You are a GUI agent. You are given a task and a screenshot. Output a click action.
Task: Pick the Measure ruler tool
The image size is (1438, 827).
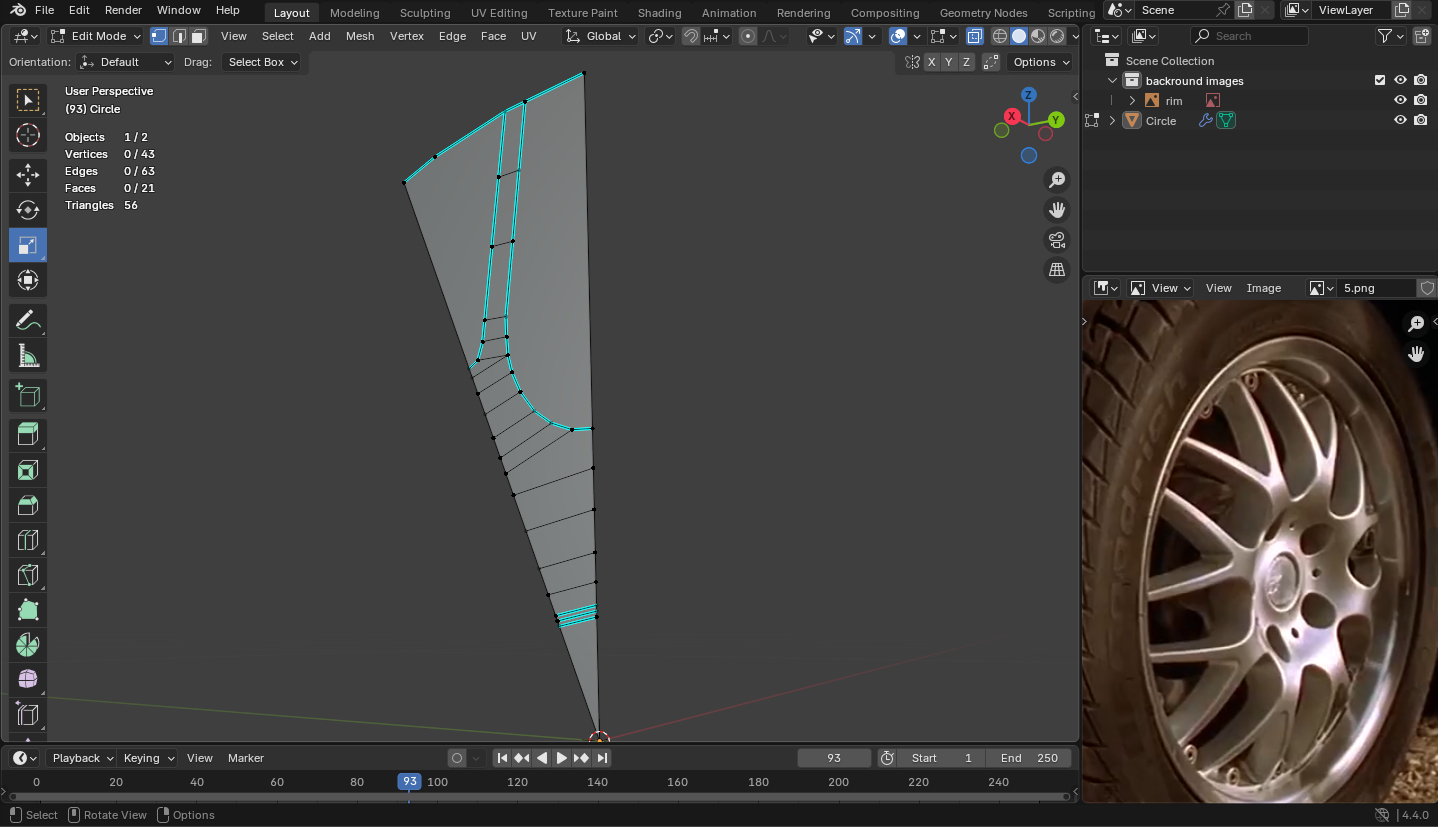[x=28, y=356]
